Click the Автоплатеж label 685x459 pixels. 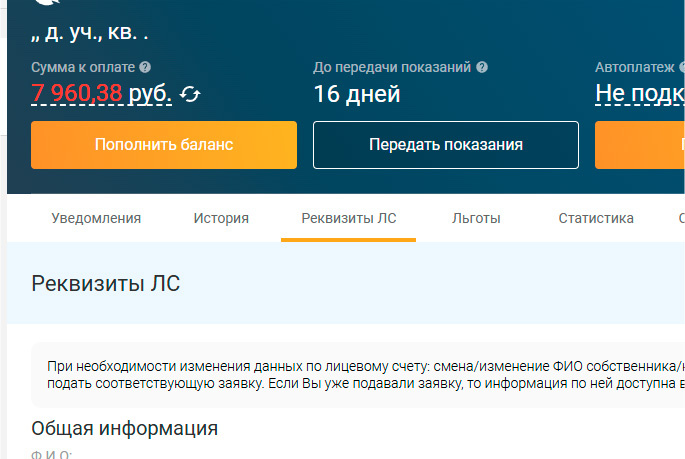tap(634, 67)
